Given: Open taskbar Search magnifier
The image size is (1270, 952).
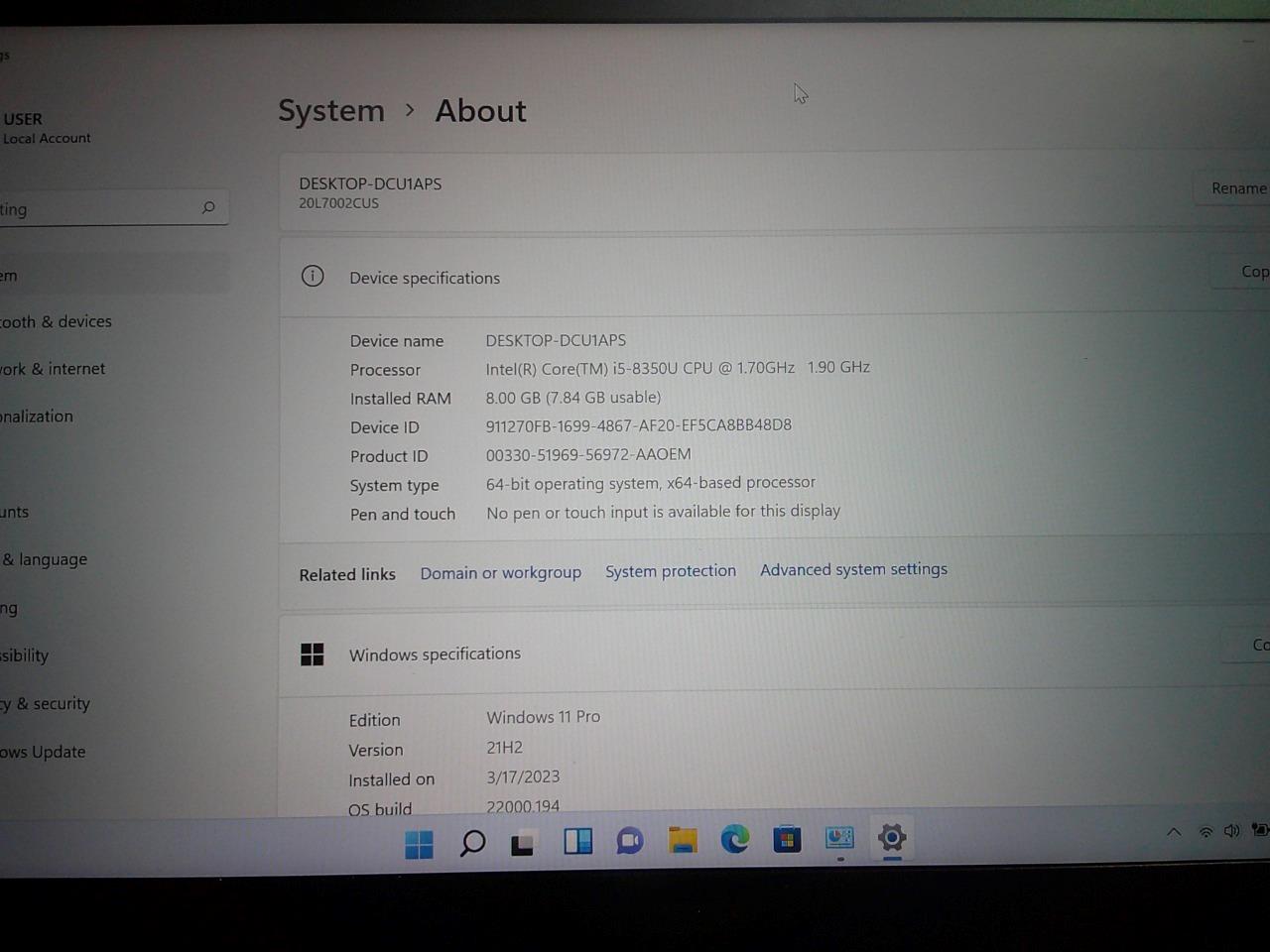Looking at the screenshot, I should (x=472, y=844).
